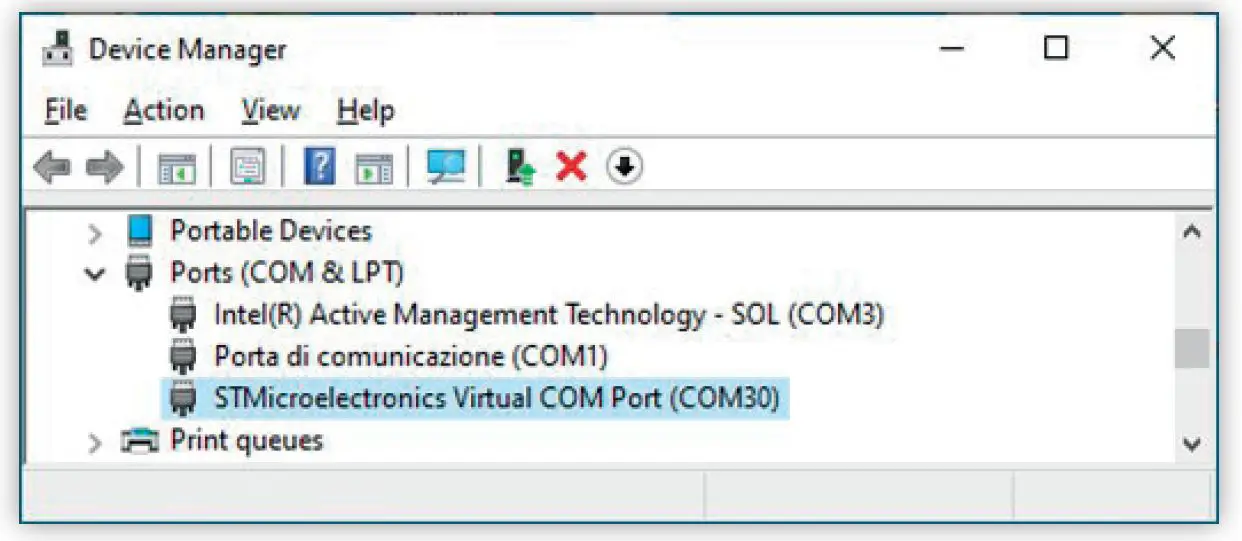
Task: Scan for hardware changes monitor icon
Action: (x=444, y=167)
